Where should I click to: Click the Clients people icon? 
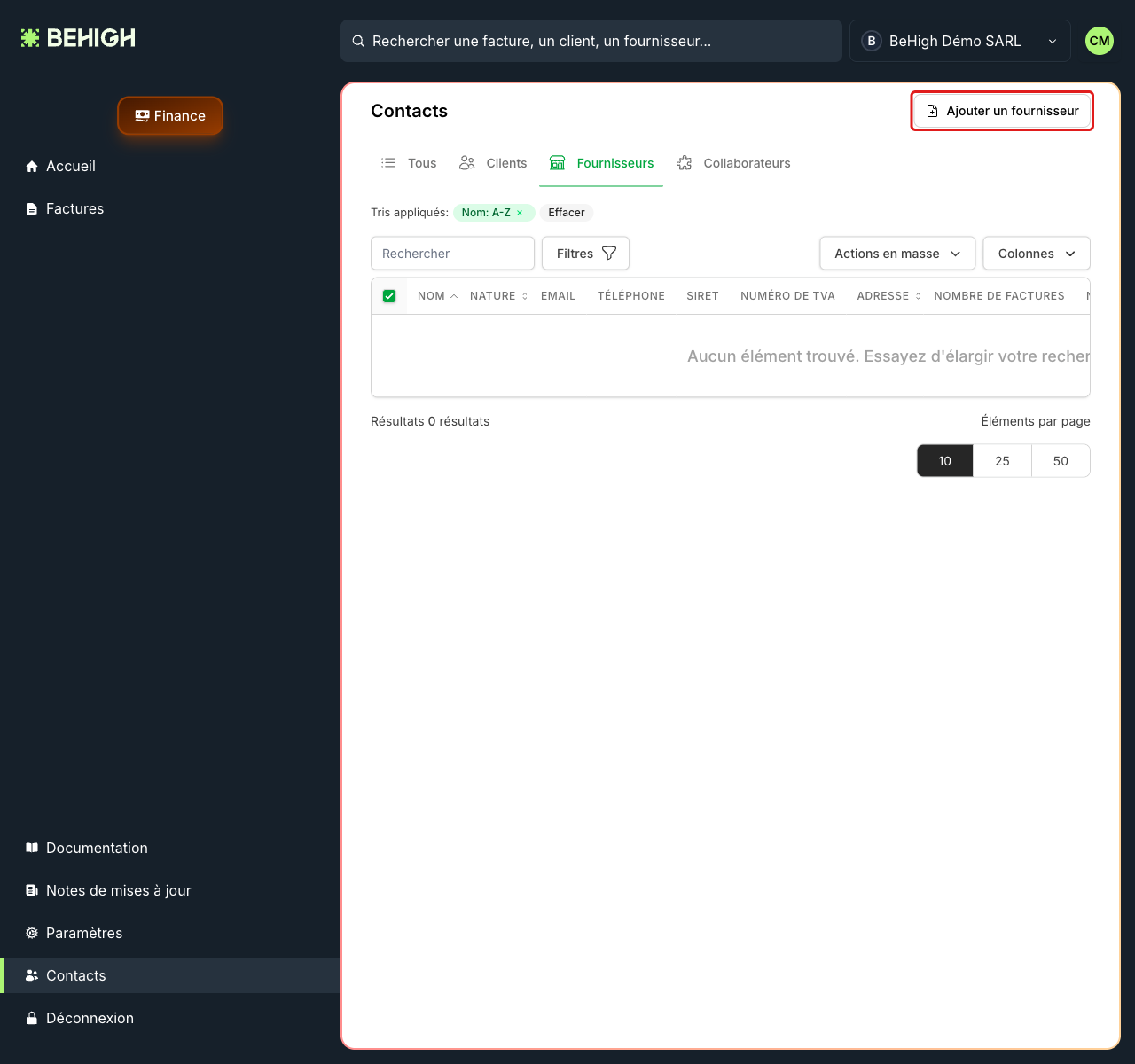pyautogui.click(x=466, y=163)
